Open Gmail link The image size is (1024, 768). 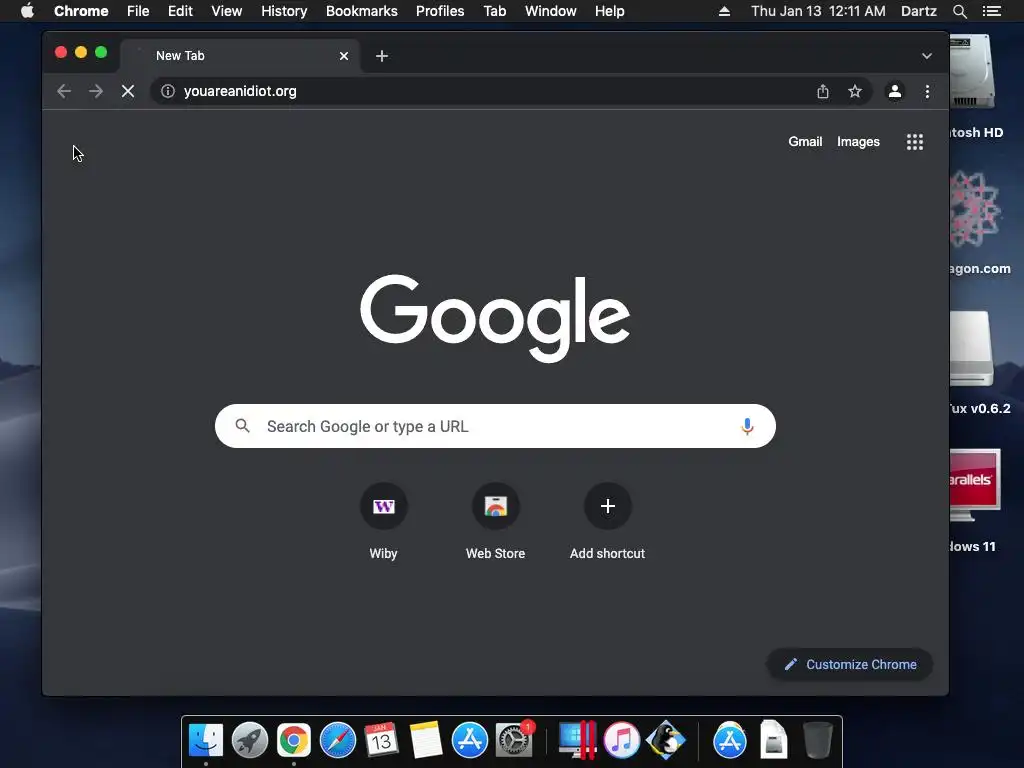click(805, 142)
